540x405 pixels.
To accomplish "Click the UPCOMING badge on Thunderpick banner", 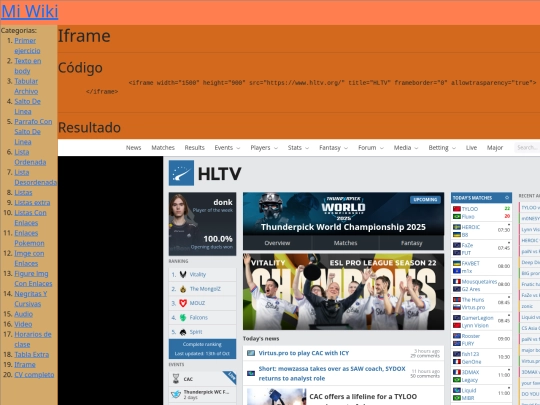I will pyautogui.click(x=425, y=200).
